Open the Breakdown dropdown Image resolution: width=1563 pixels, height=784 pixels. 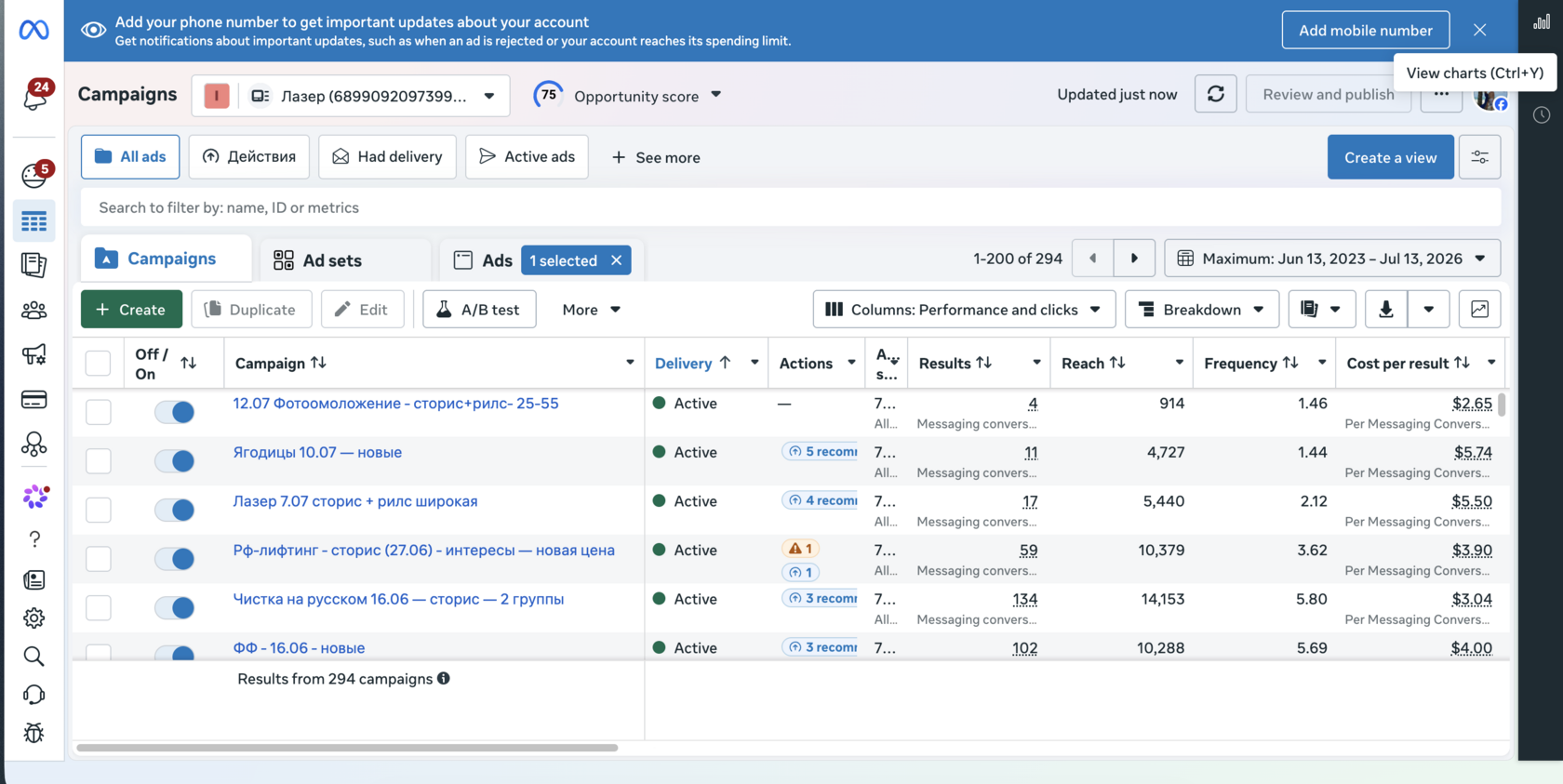(1202, 309)
